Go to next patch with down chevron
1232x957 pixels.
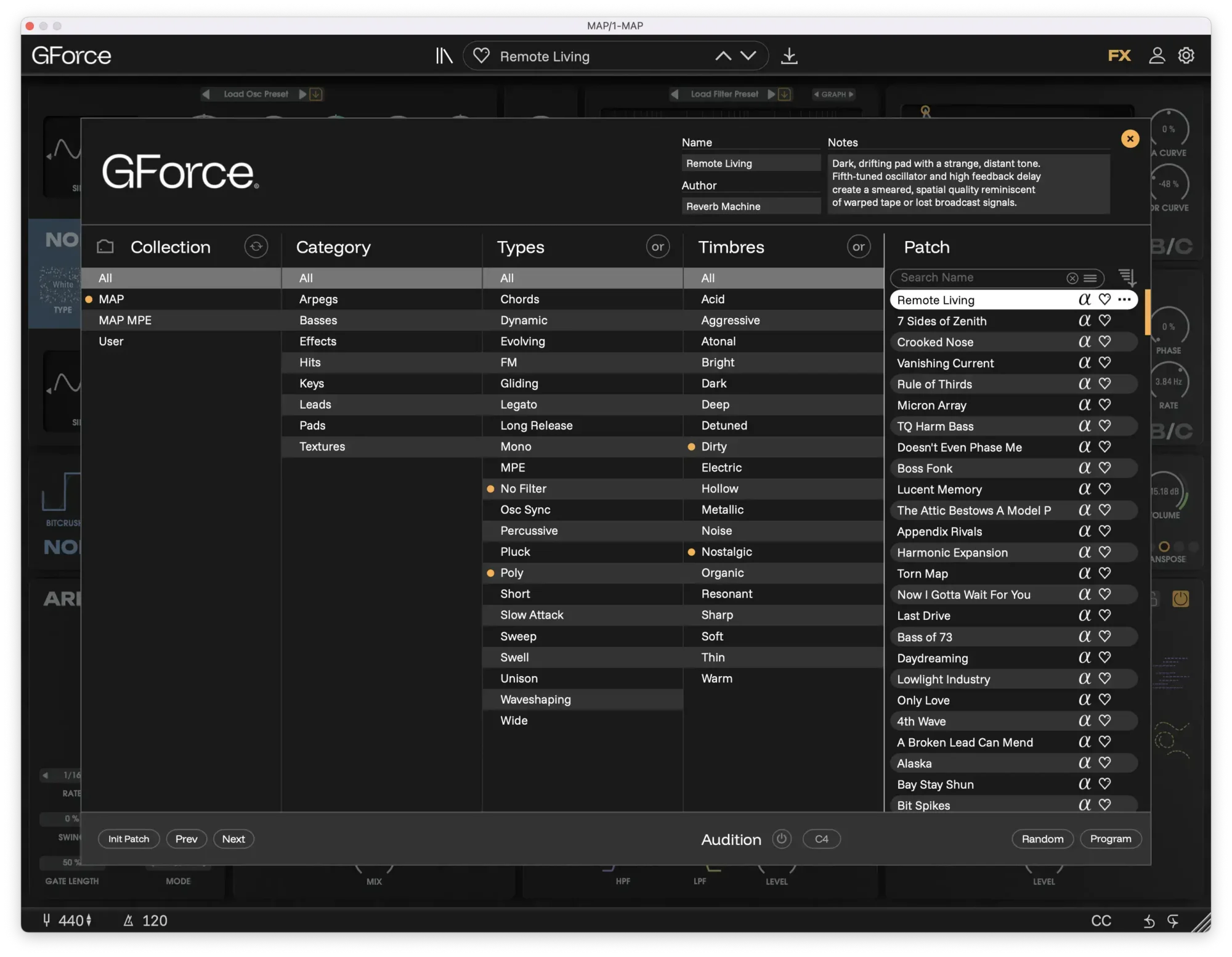(x=748, y=56)
